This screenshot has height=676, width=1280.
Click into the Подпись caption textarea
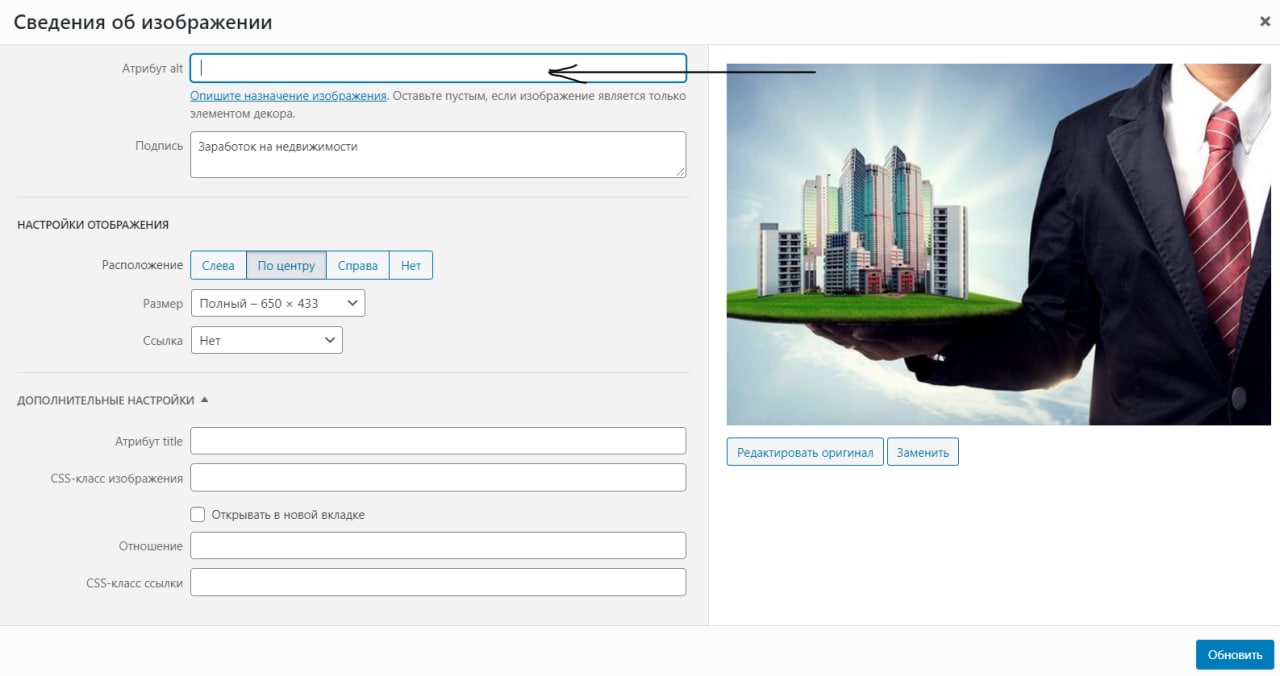[438, 155]
